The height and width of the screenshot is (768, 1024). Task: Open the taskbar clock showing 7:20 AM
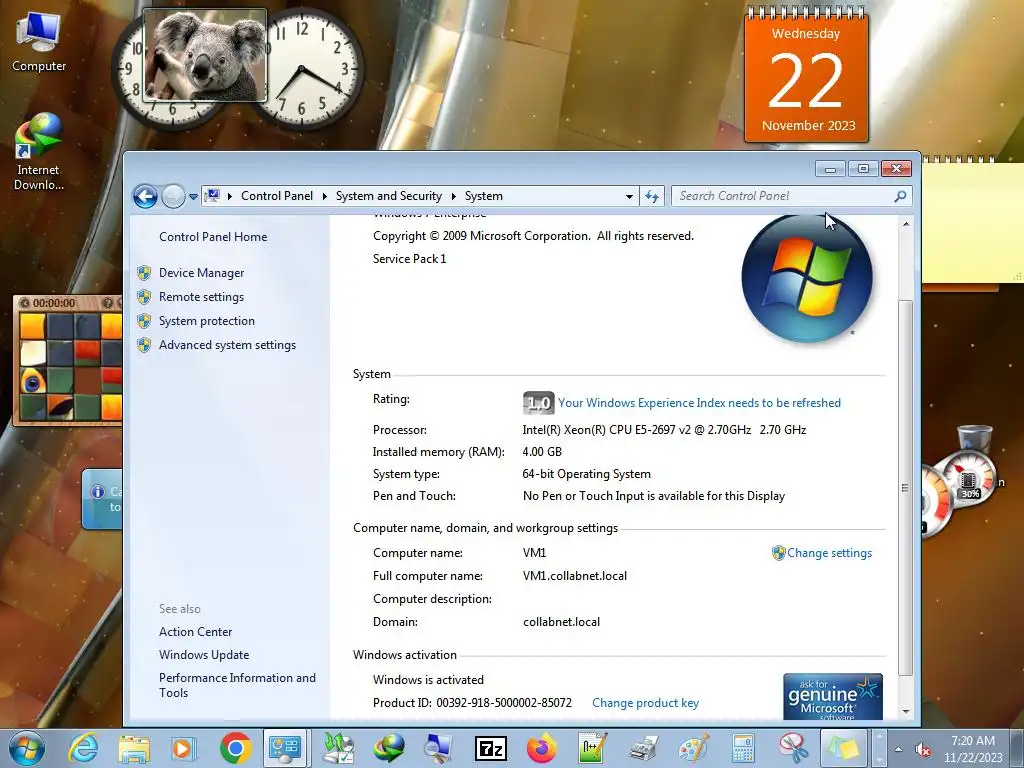(x=973, y=749)
